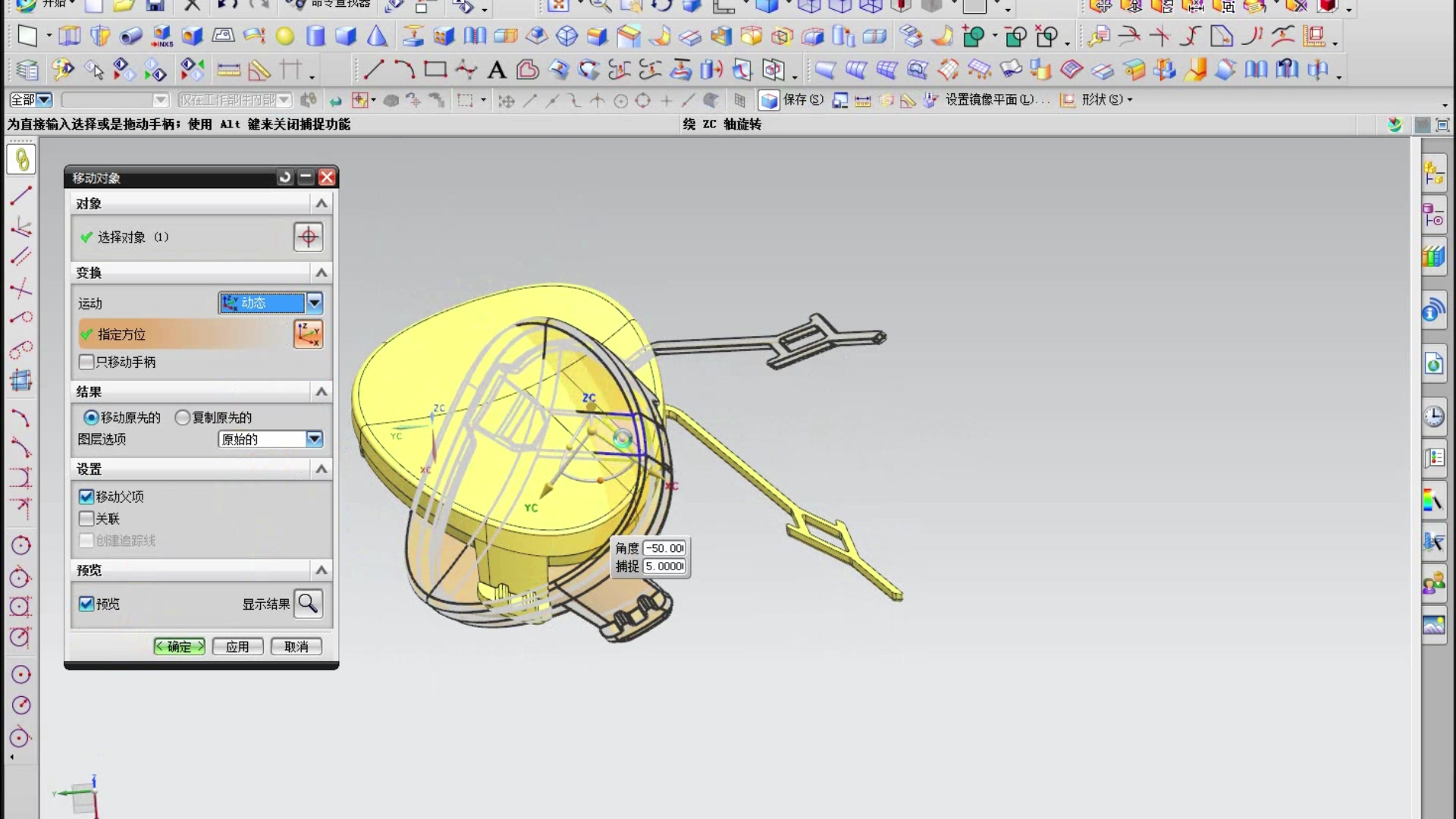The height and width of the screenshot is (819, 1456).
Task: Click the yellow sphere primitive icon
Action: 284,36
